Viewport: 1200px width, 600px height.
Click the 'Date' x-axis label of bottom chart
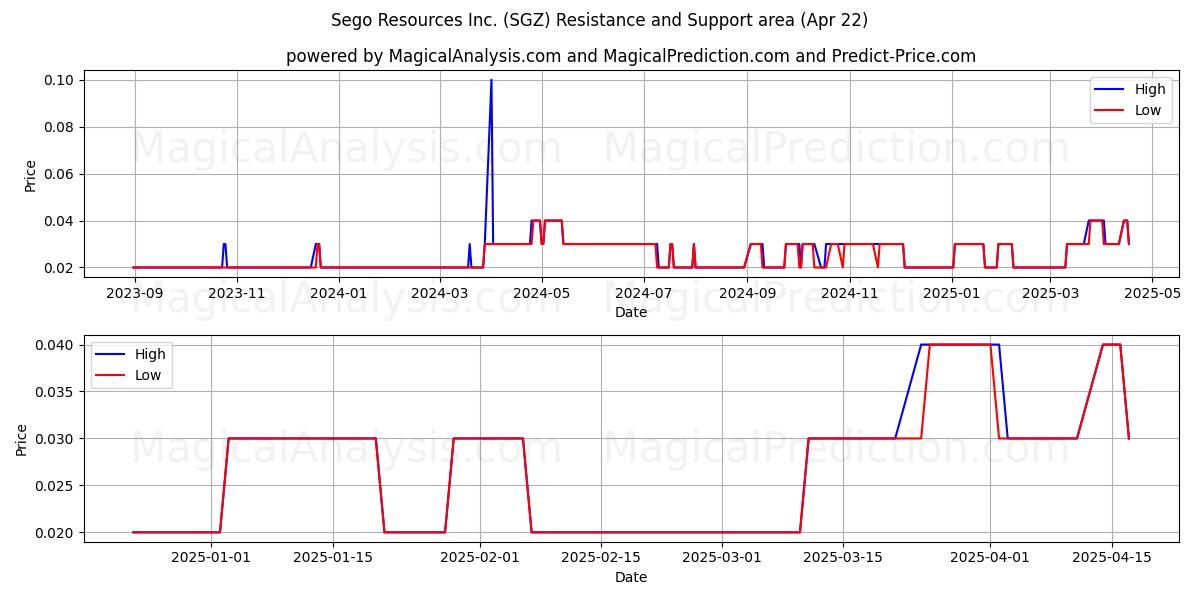(631, 577)
